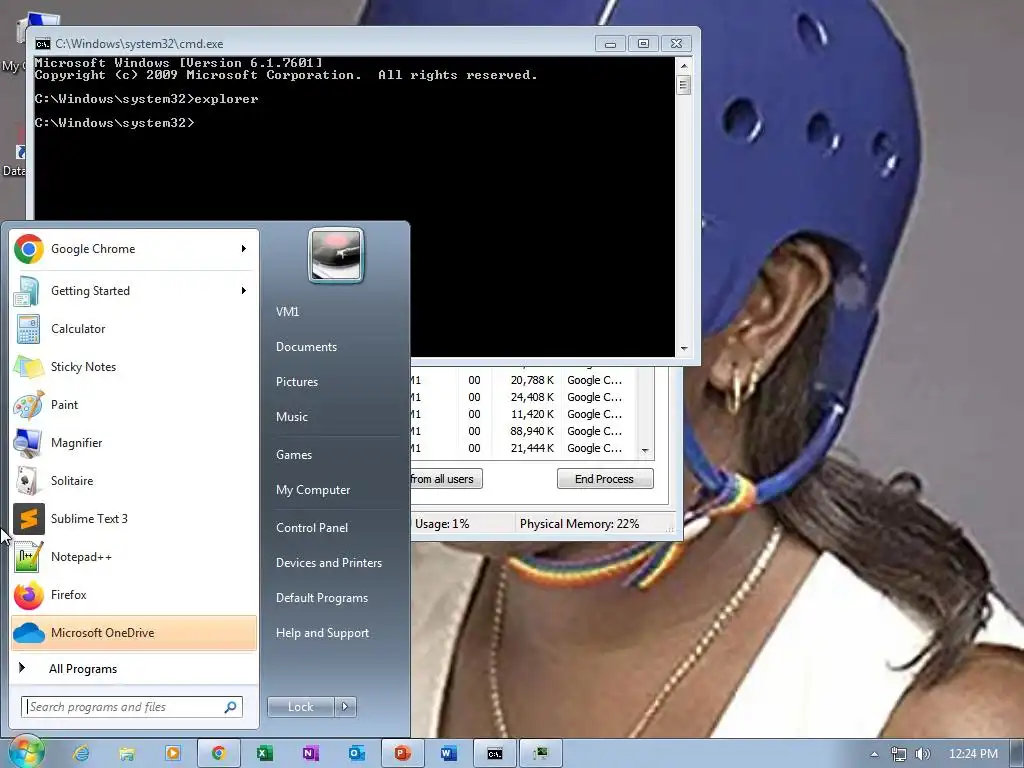Screen dimensions: 1024x768
Task: Switch to cmd.exe taskbar button
Action: [494, 753]
